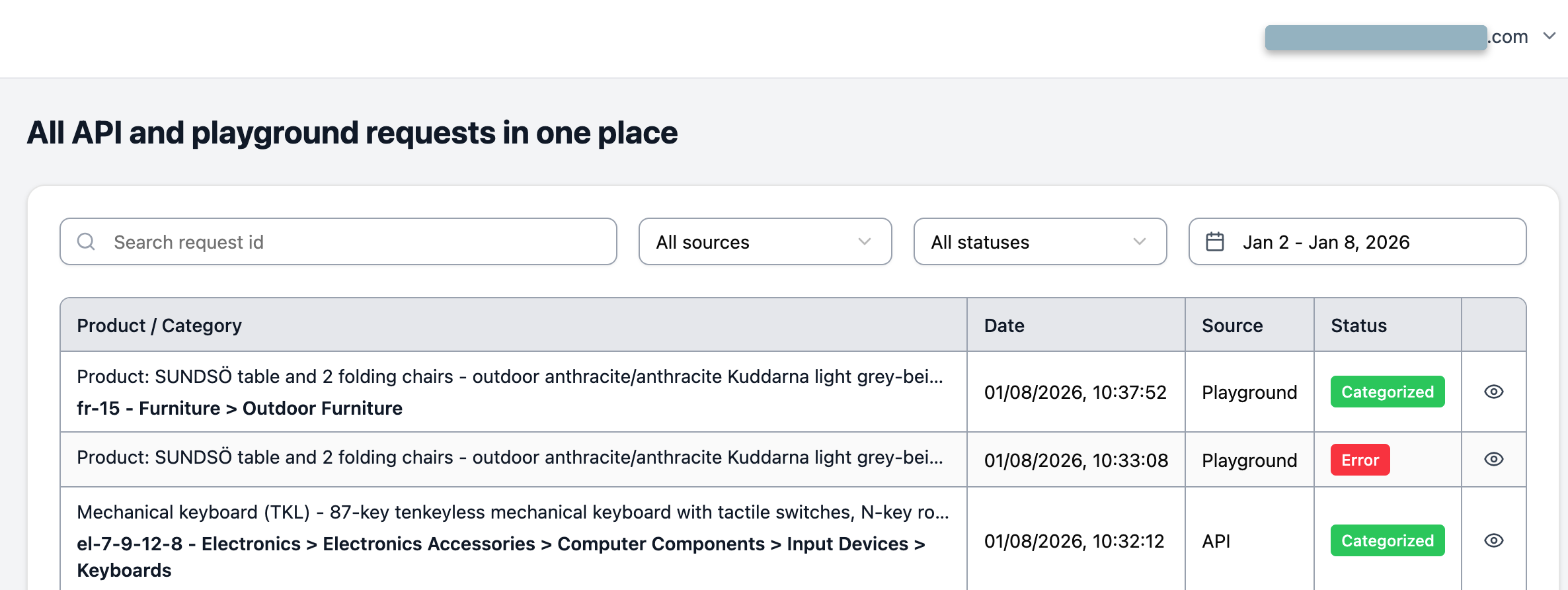Click the .com account label in the header
This screenshot has width=1568, height=590.
pos(1508,36)
